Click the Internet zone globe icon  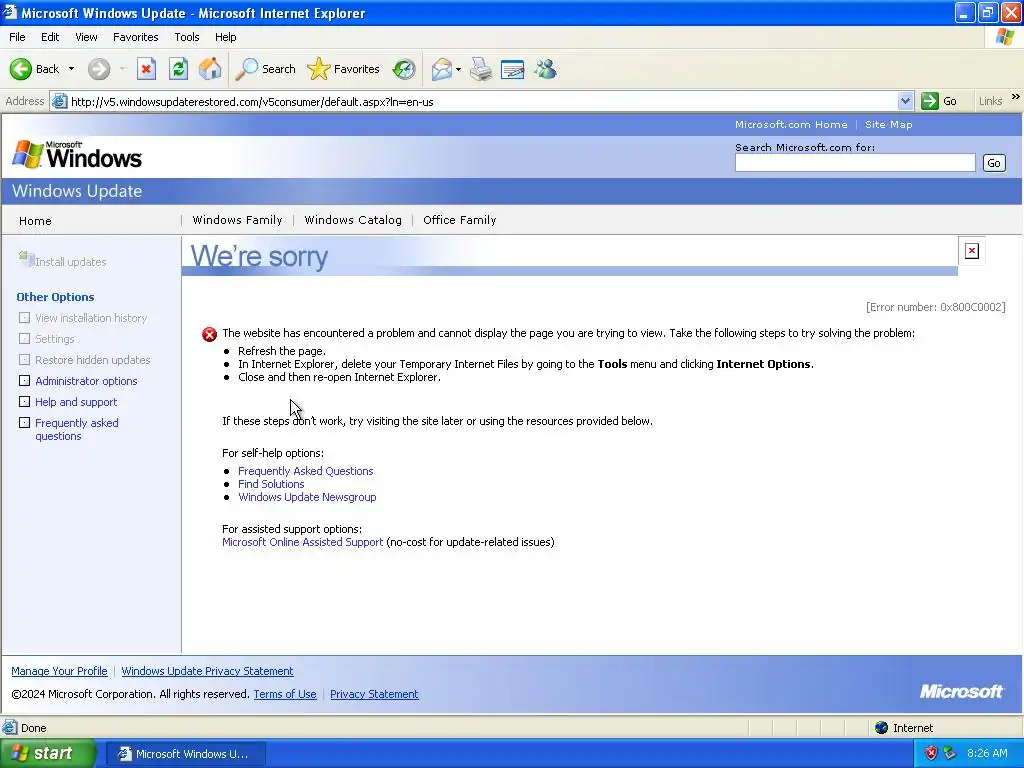tap(882, 728)
